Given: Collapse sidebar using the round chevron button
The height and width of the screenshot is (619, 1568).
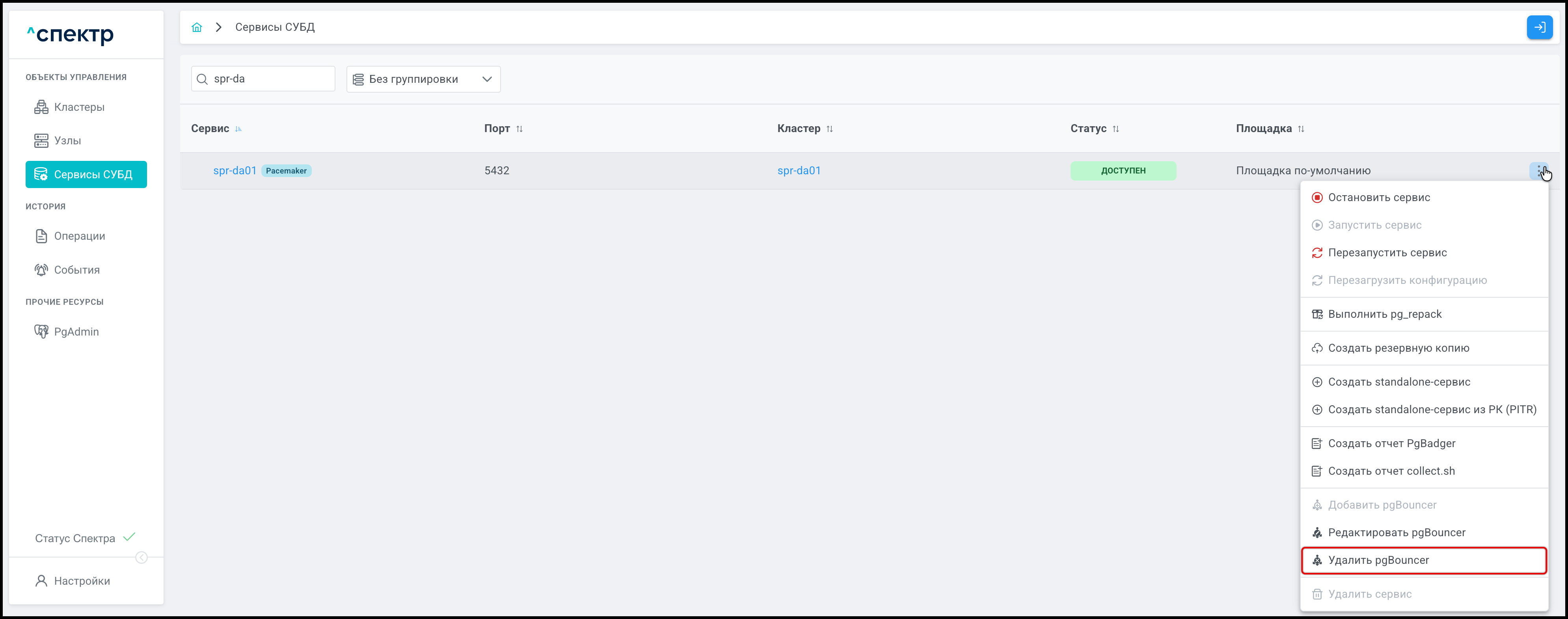Looking at the screenshot, I should pyautogui.click(x=141, y=557).
